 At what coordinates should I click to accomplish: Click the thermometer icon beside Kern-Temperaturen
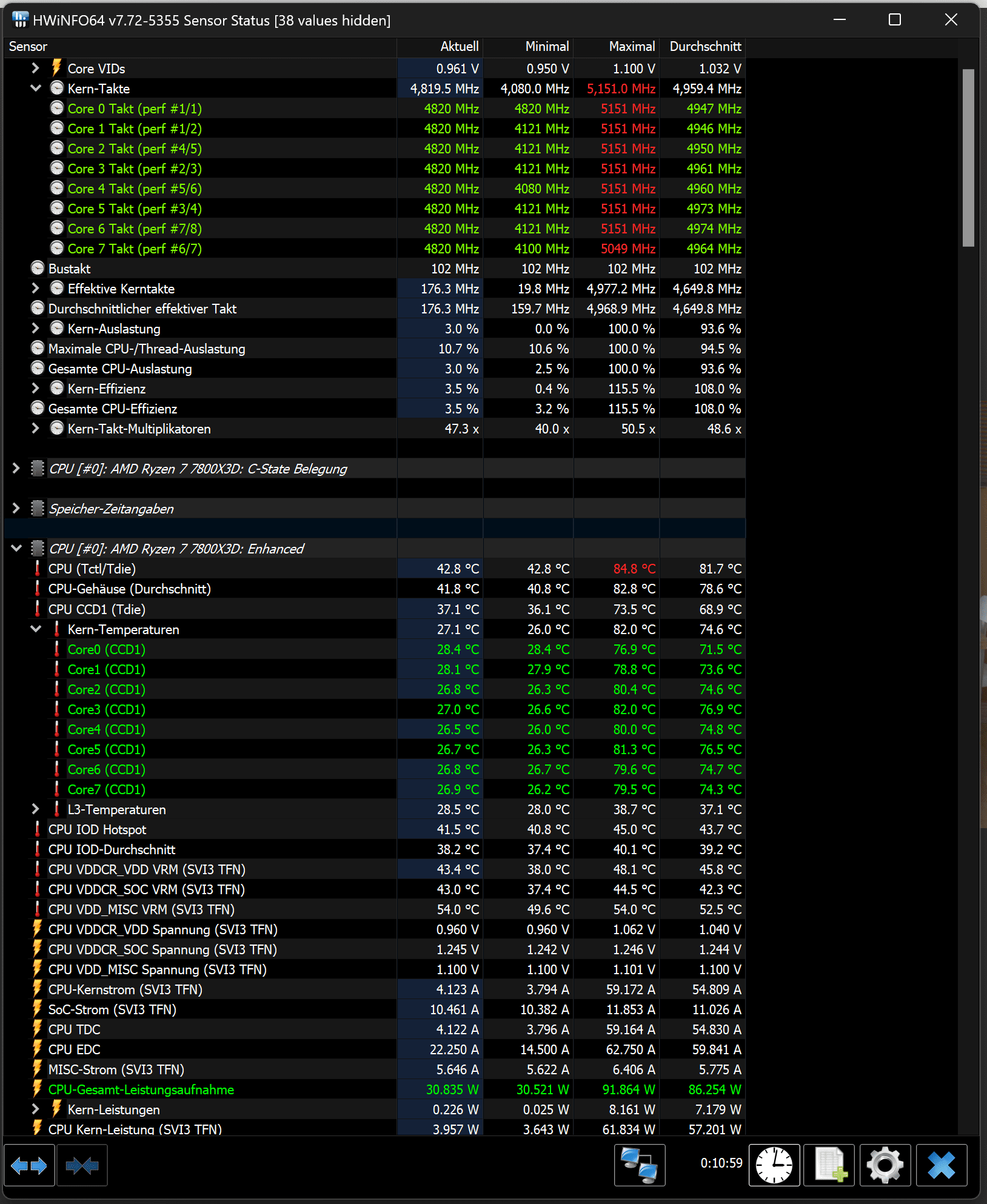point(56,629)
